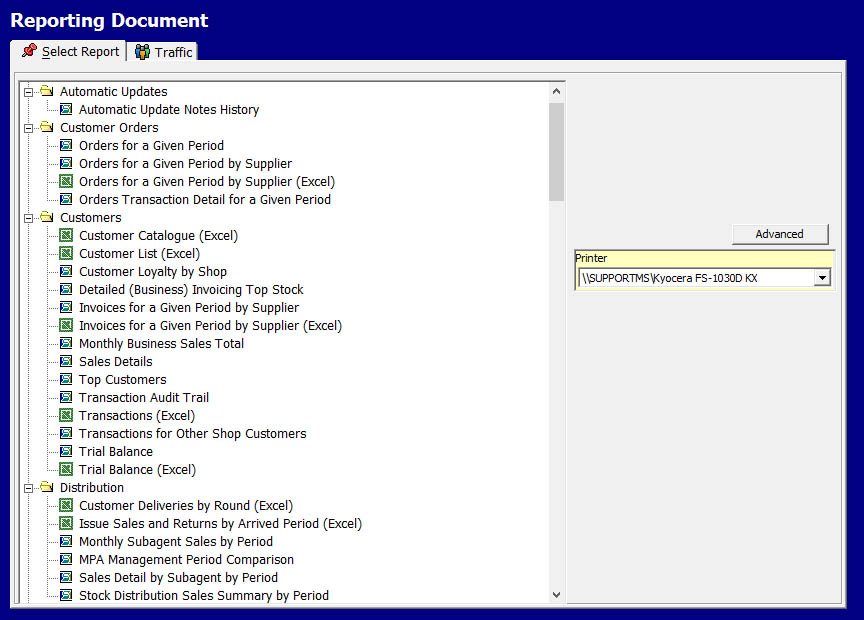
Task: Click the Stock Distribution Sales Summary report icon
Action: click(66, 595)
